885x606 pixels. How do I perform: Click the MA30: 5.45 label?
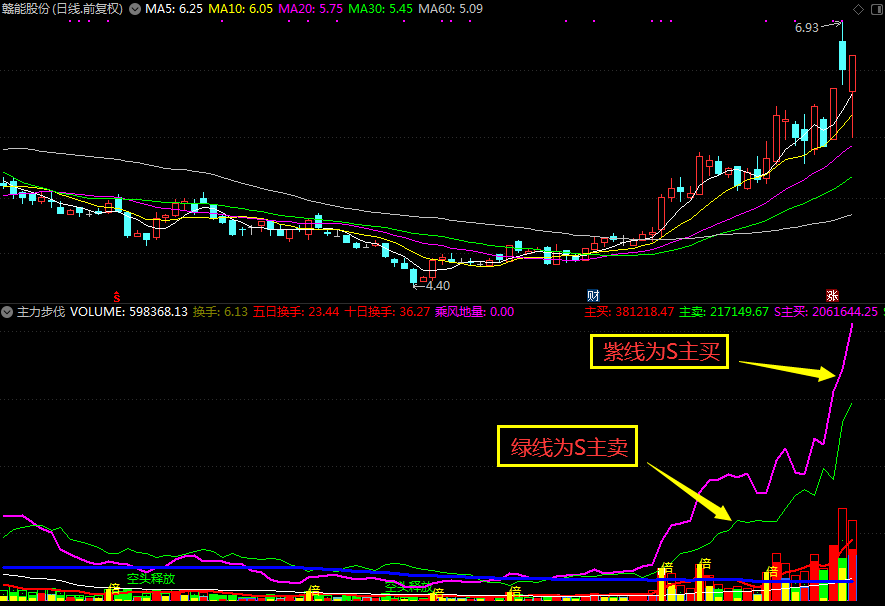coord(380,9)
